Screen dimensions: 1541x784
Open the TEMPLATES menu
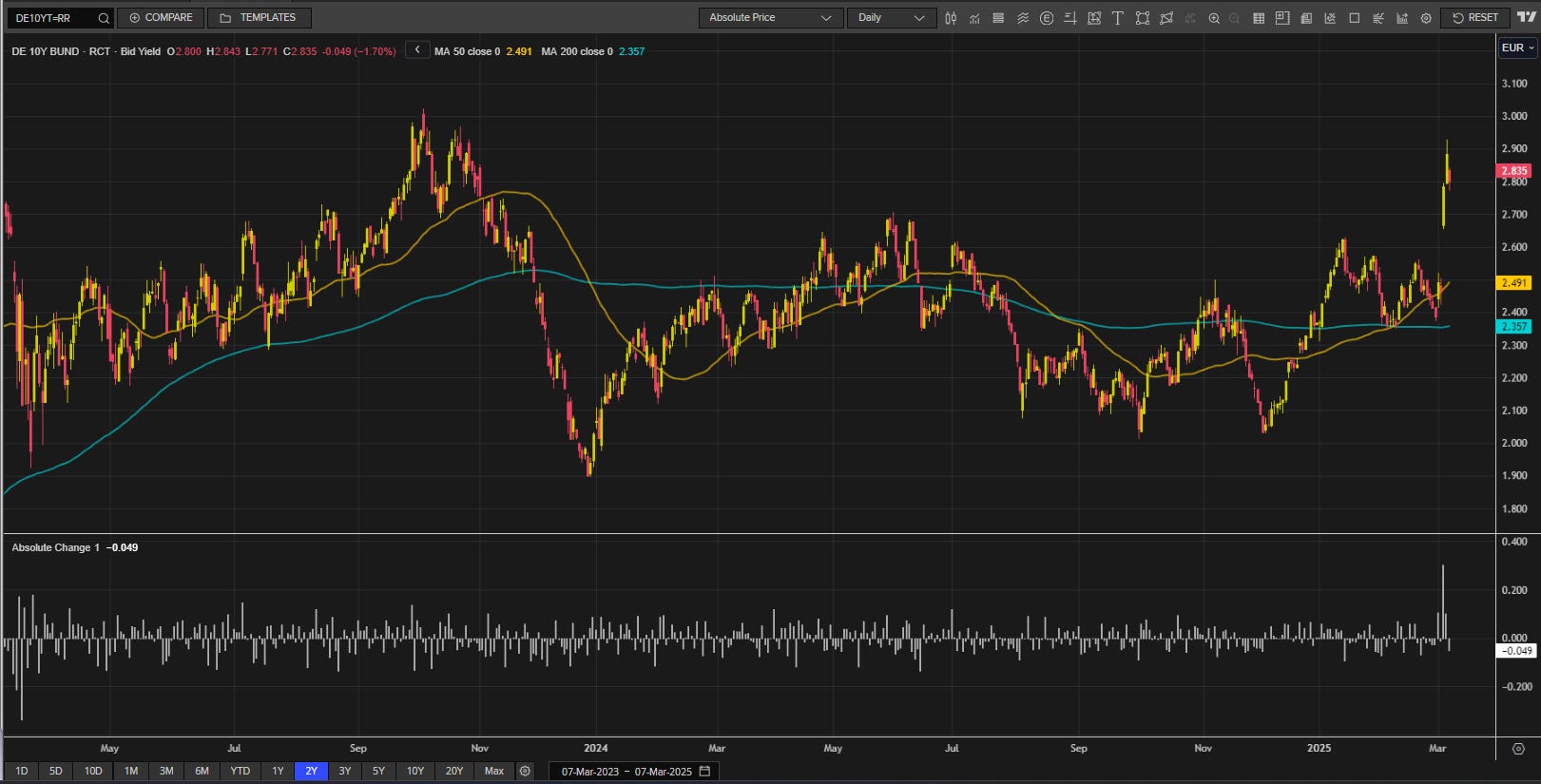coord(259,18)
